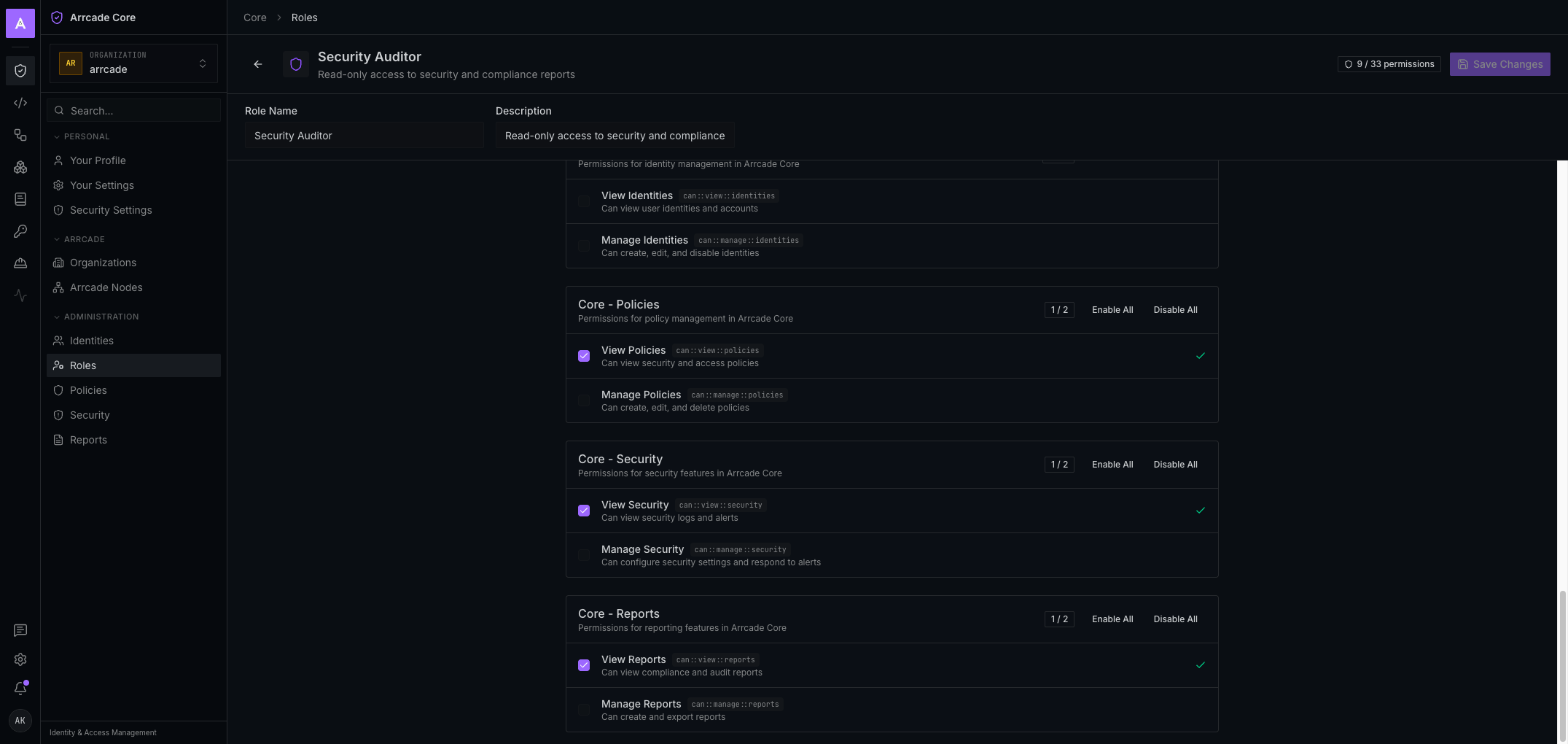Click the Security Auditor shield icon
This screenshot has width=1568, height=744.
(296, 64)
